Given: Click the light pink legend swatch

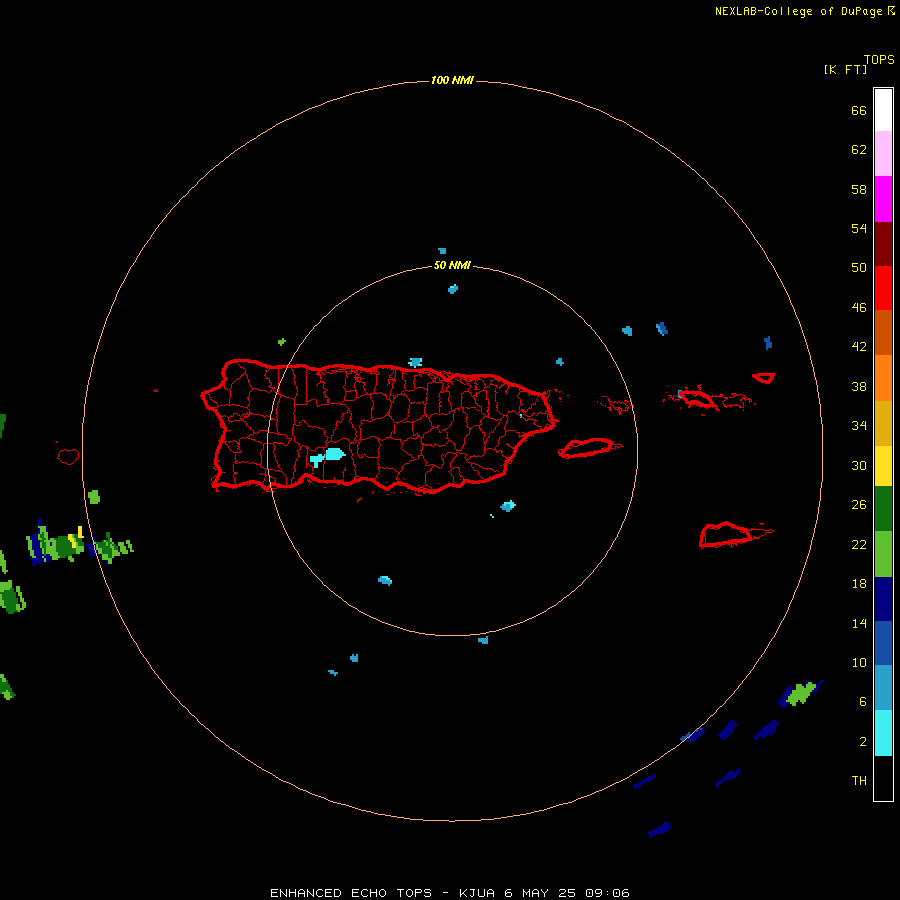Looking at the screenshot, I should (883, 153).
